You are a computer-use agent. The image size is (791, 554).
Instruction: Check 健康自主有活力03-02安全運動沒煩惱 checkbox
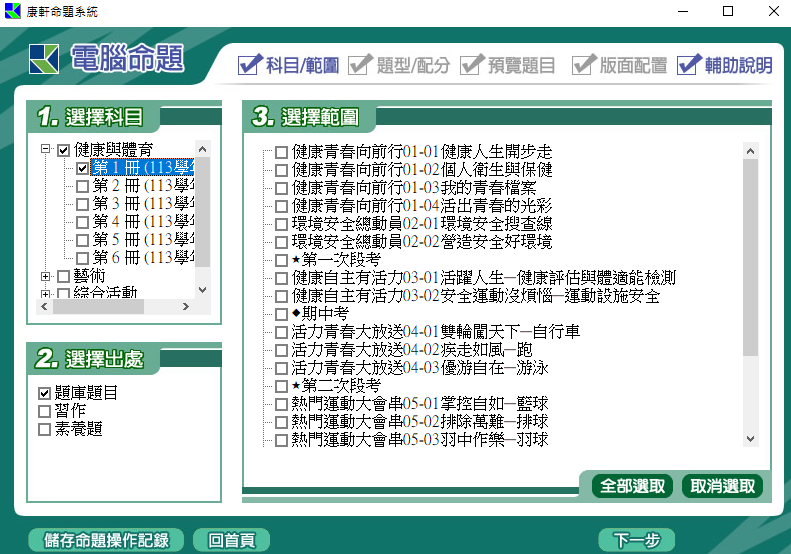281,296
